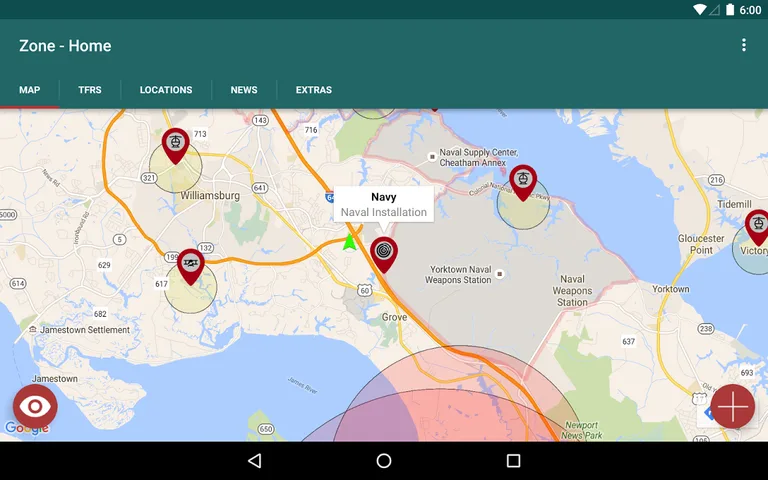
Task: Tap the Jamestown label
Action: [x=55, y=379]
